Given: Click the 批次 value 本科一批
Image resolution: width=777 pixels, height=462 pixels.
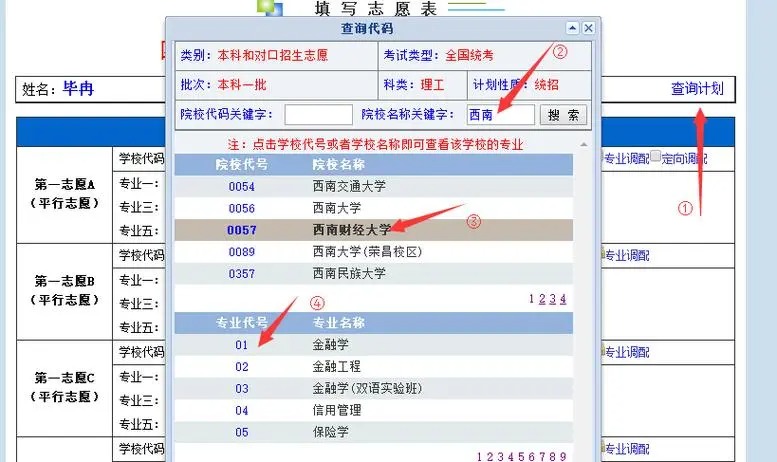Looking at the screenshot, I should (242, 85).
